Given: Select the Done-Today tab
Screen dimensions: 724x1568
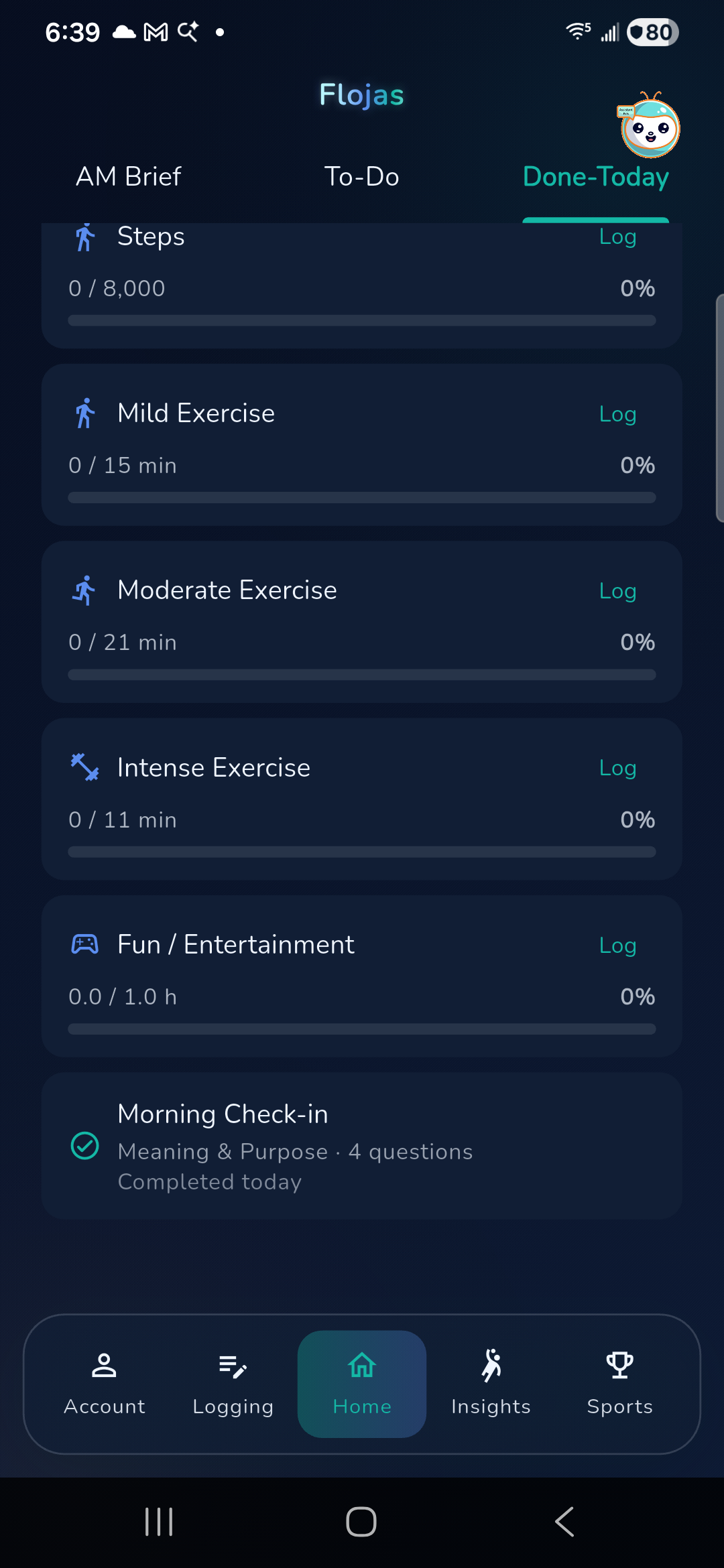Looking at the screenshot, I should pyautogui.click(x=595, y=177).
